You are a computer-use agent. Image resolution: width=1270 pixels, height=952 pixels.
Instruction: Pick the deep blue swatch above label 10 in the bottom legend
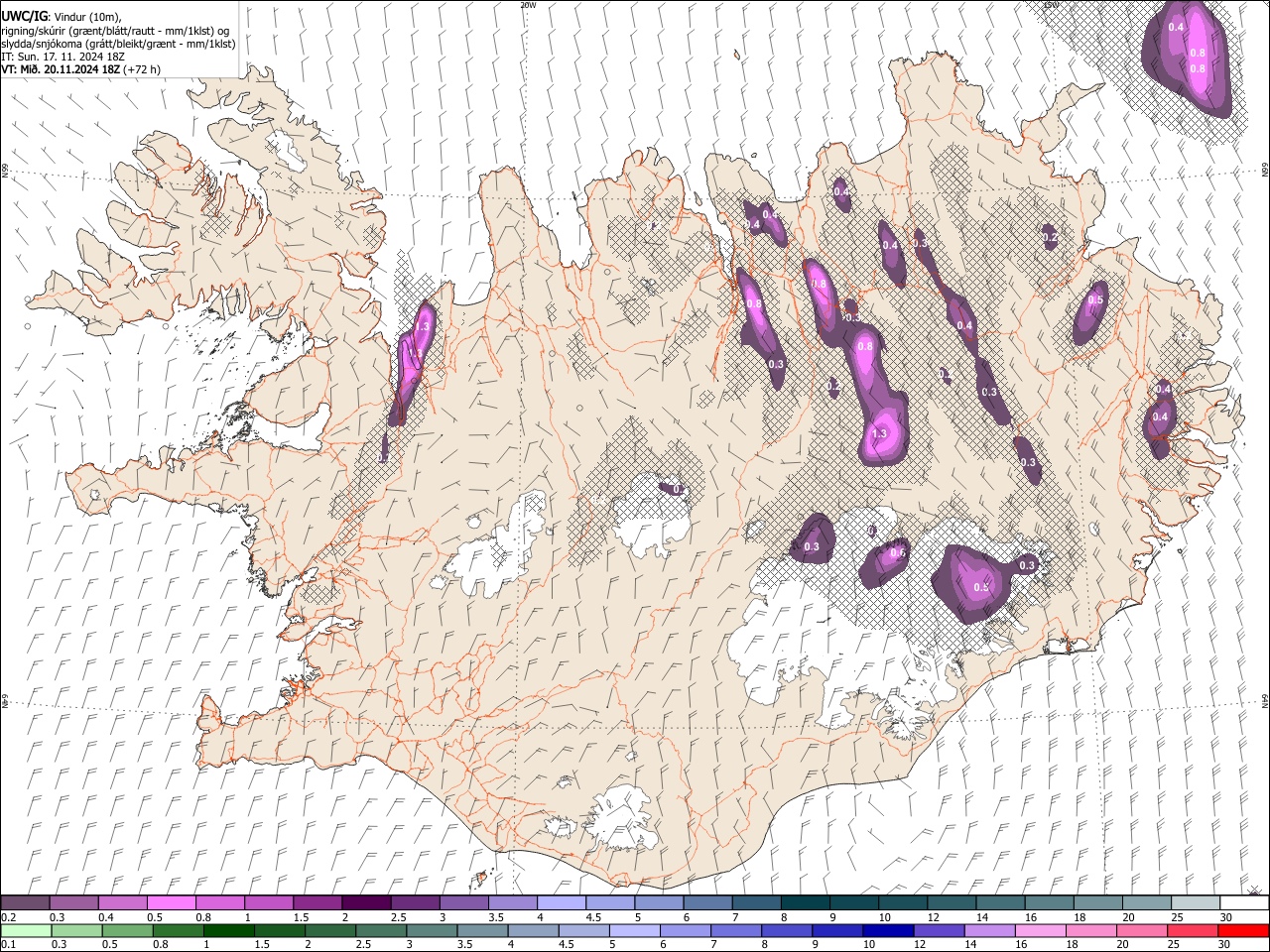886,931
